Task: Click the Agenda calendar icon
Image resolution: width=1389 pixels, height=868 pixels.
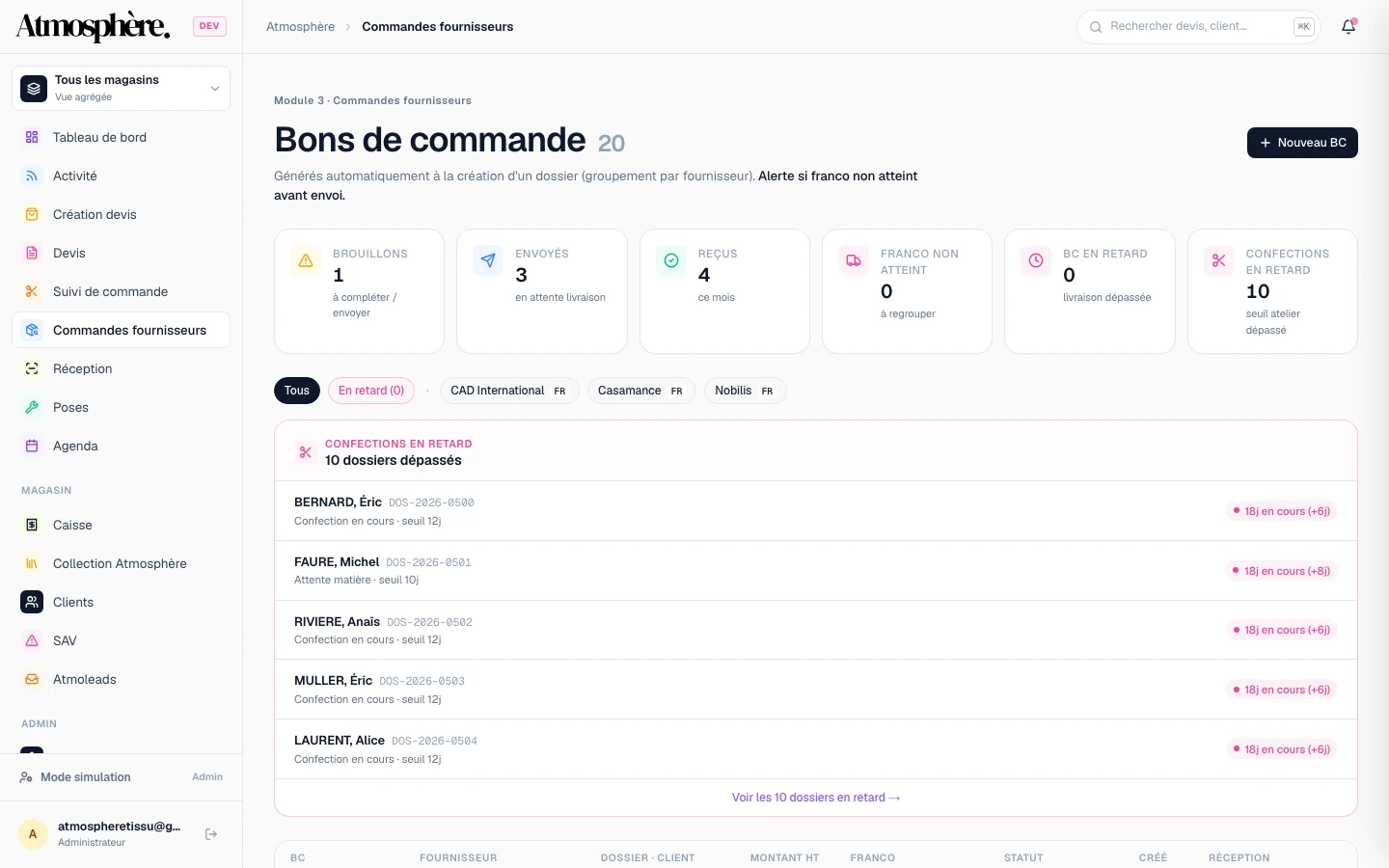Action: coord(32,446)
